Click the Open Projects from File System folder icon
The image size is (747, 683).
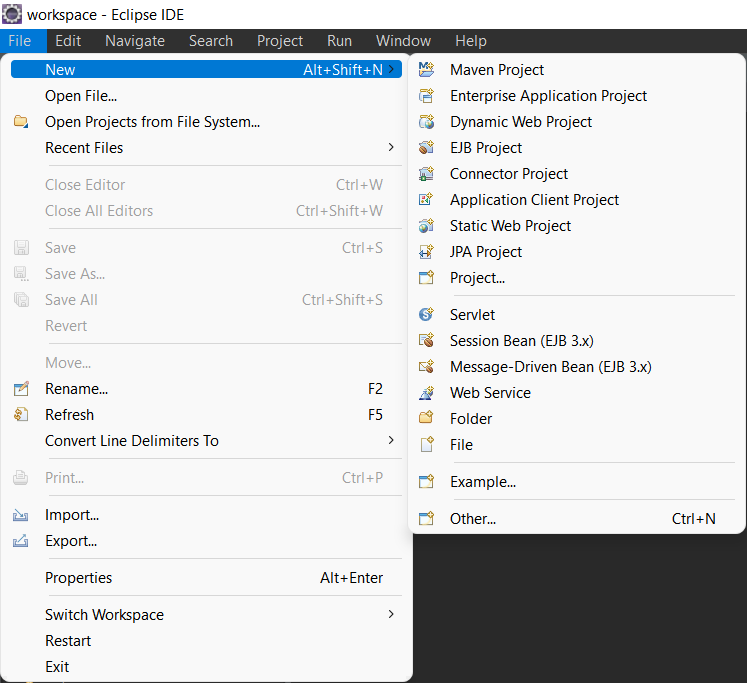20,121
